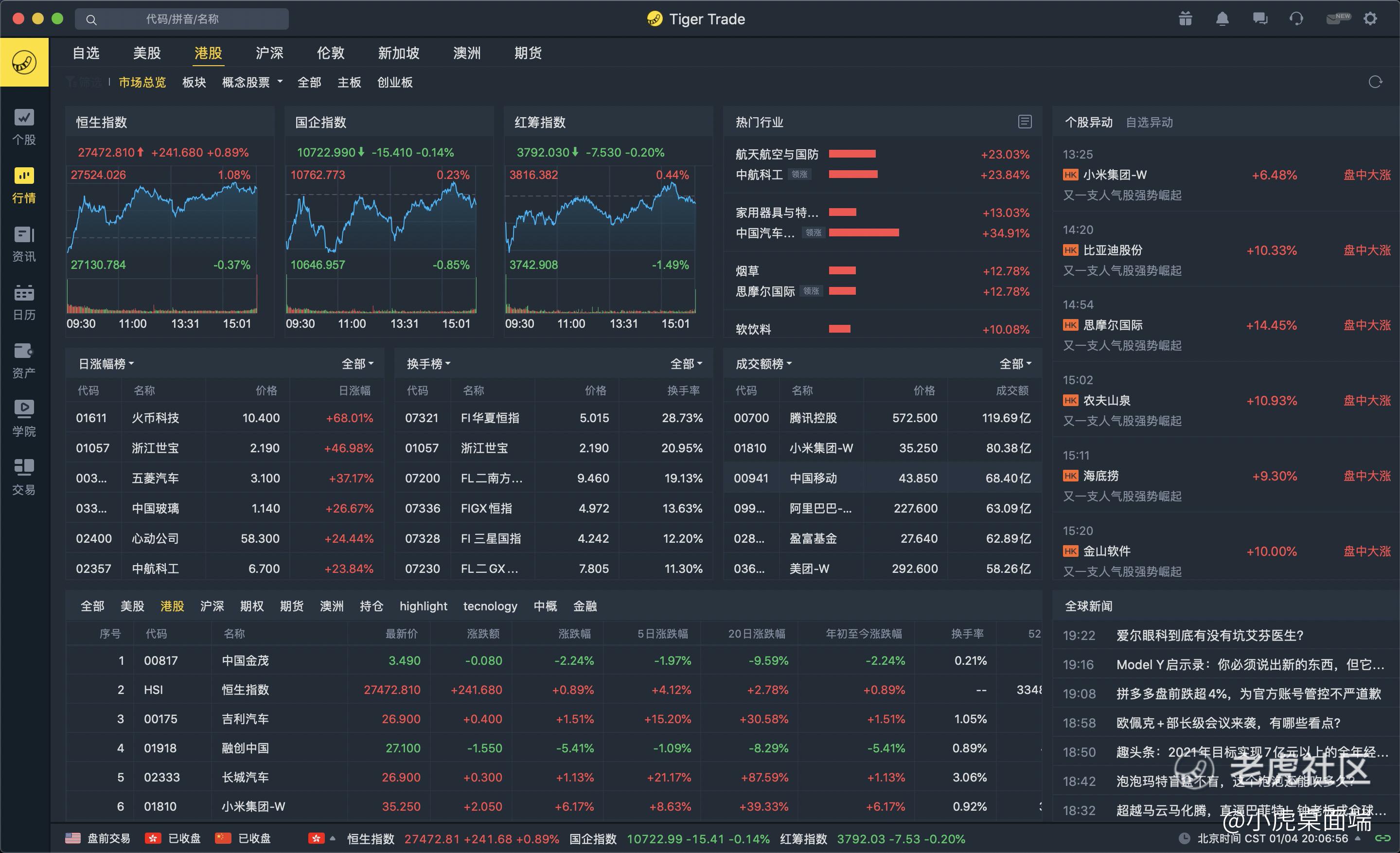Open the 日历 calendar section
The width and height of the screenshot is (1400, 853).
coord(24,302)
